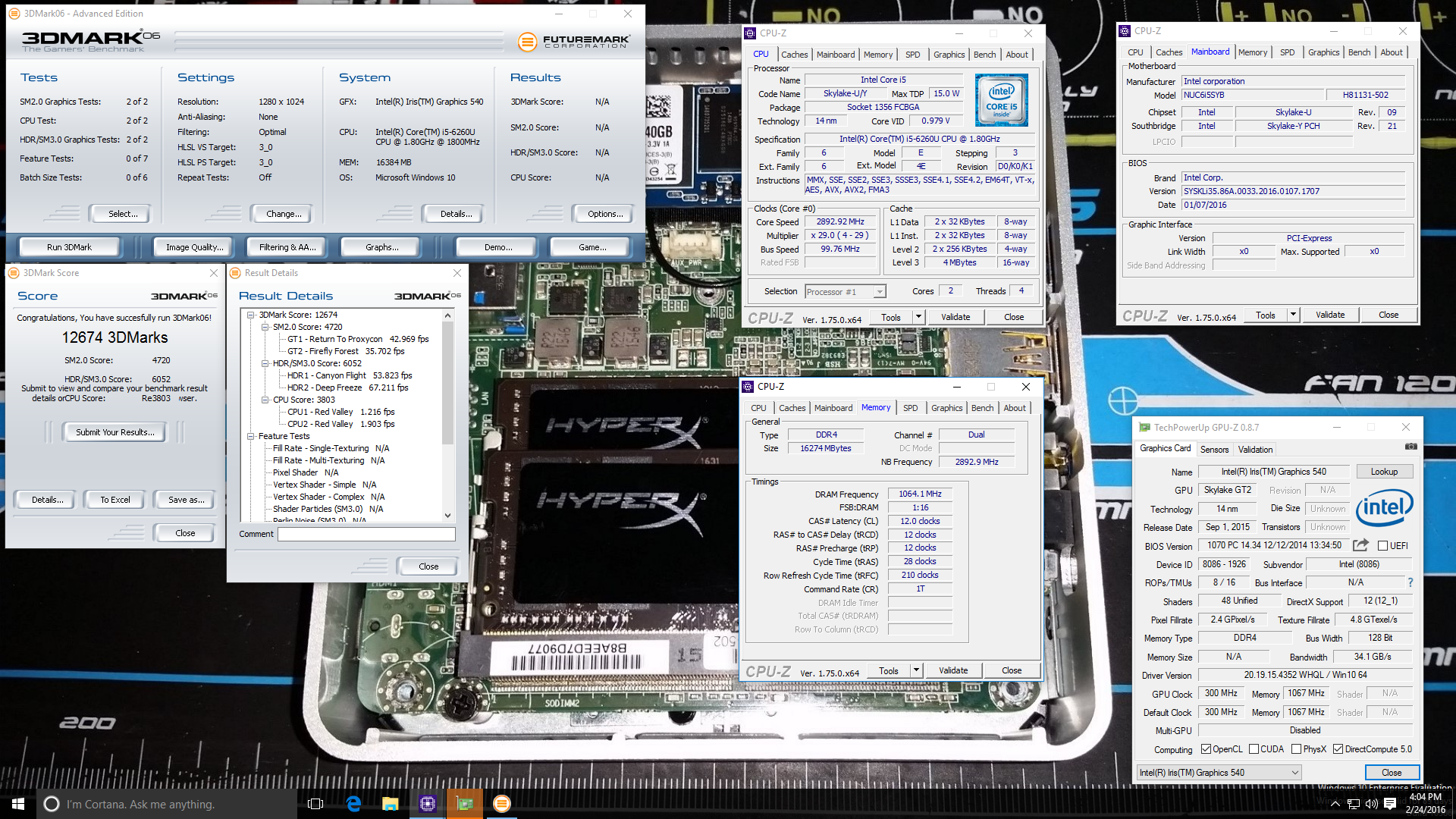The height and width of the screenshot is (819, 1456).
Task: Collapse the 3DMark Score: 12674 tree node
Action: point(250,315)
